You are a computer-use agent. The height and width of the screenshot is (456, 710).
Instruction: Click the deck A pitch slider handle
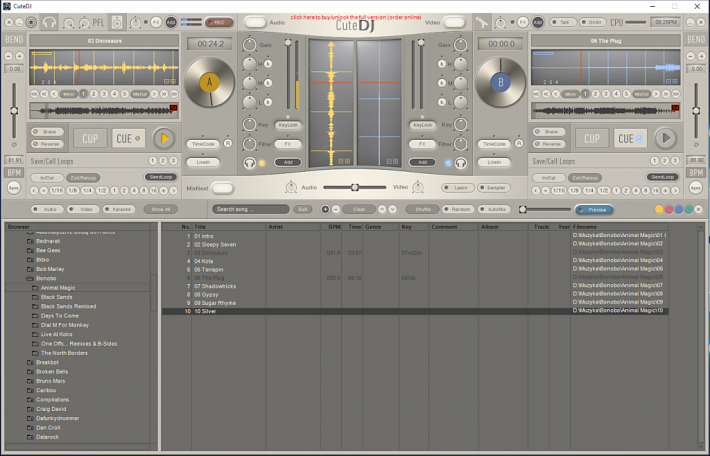(x=14, y=111)
